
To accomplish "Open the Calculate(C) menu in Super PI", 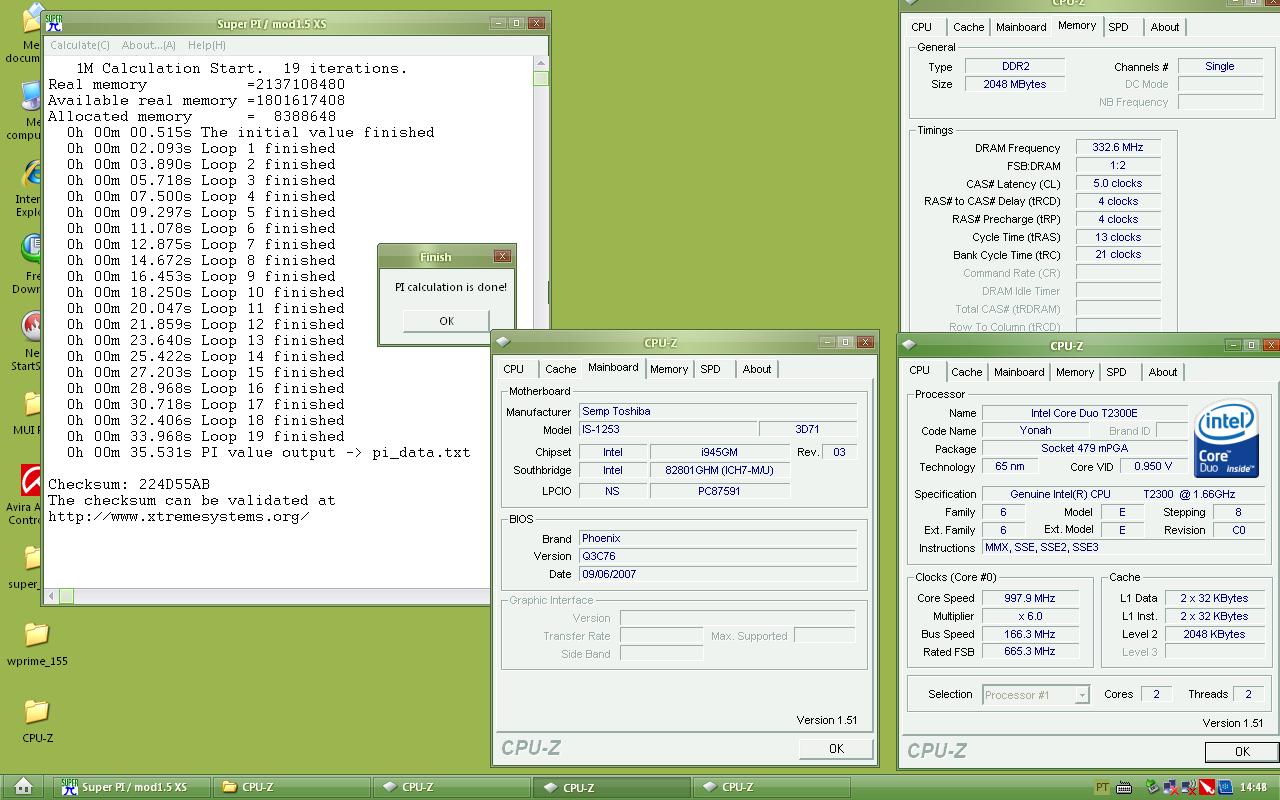I will point(80,45).
